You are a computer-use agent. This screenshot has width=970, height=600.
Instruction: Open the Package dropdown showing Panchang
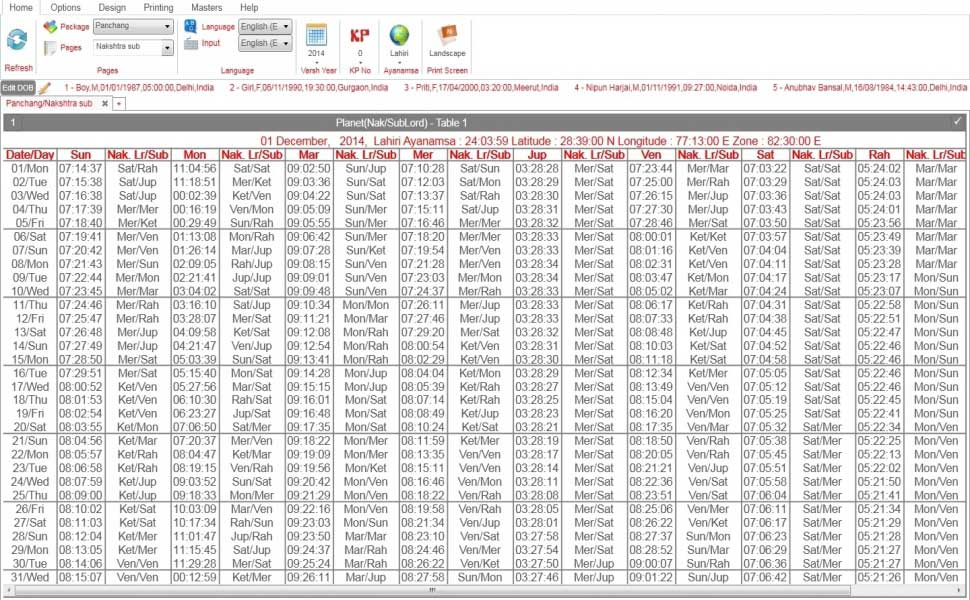coord(133,27)
